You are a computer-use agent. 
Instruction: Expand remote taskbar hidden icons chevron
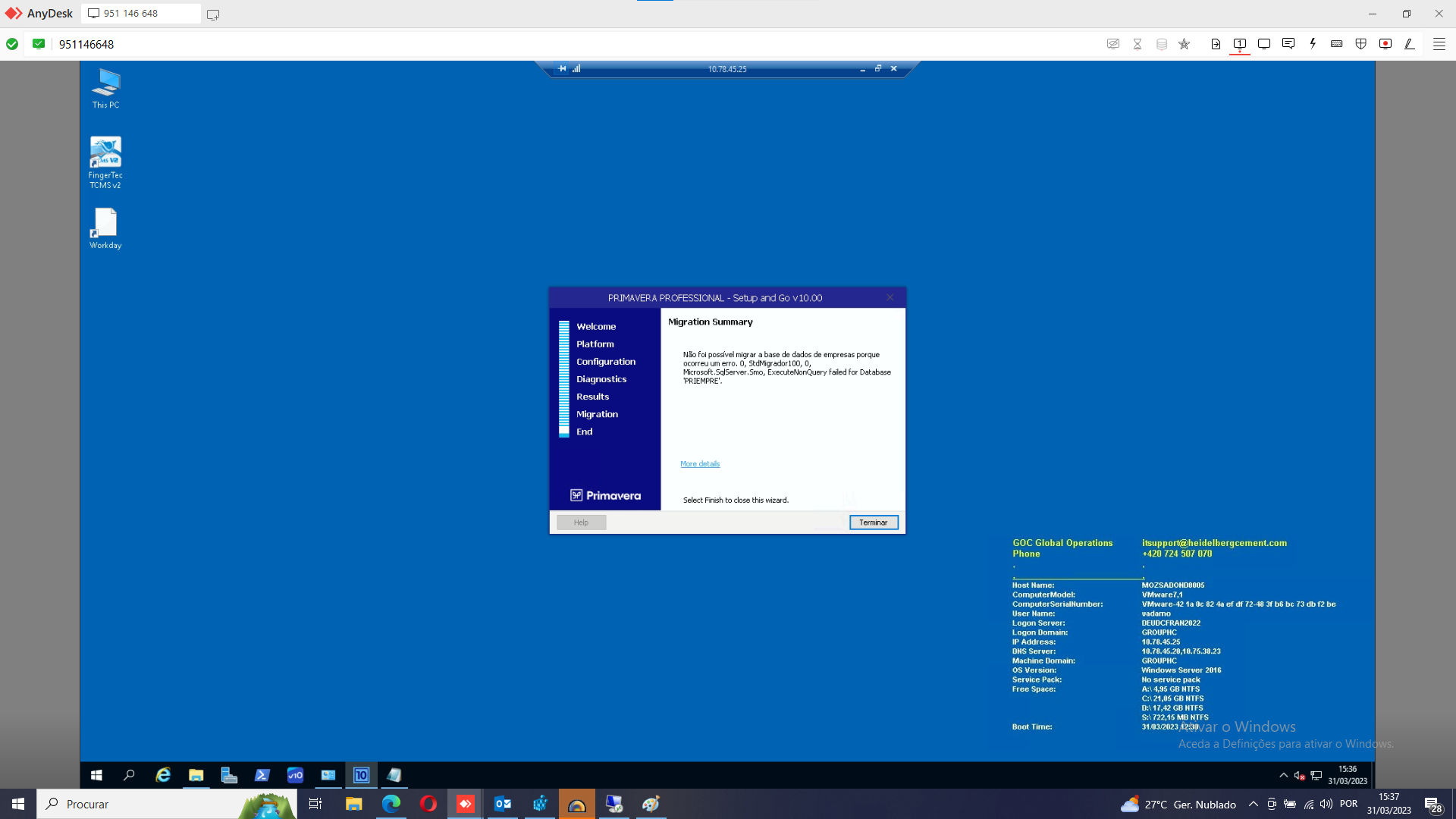point(1283,775)
